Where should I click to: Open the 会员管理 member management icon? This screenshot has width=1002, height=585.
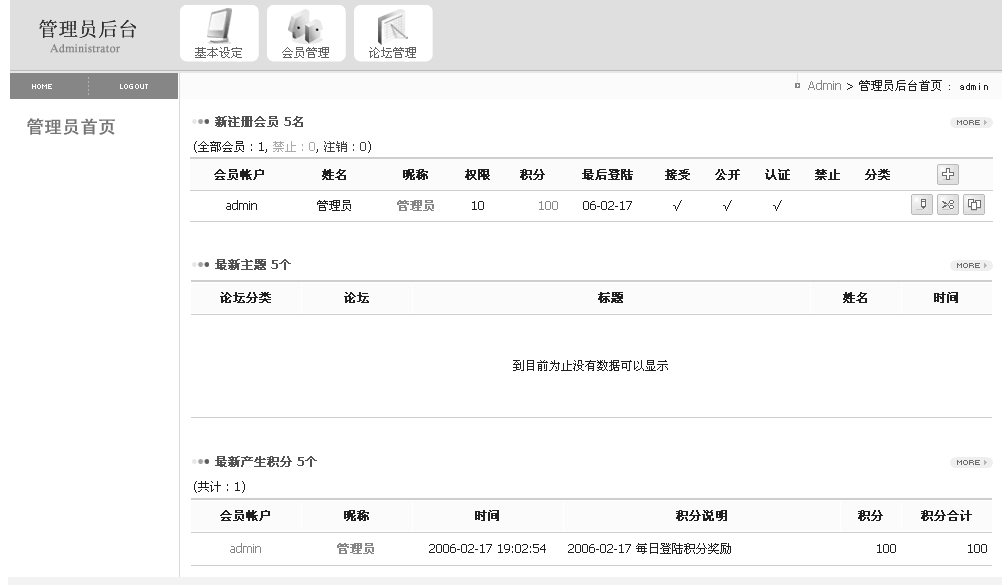(x=306, y=34)
